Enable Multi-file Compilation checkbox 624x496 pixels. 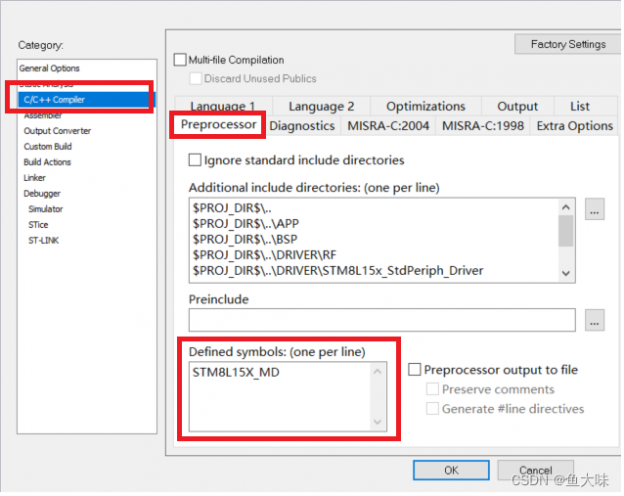[180, 60]
